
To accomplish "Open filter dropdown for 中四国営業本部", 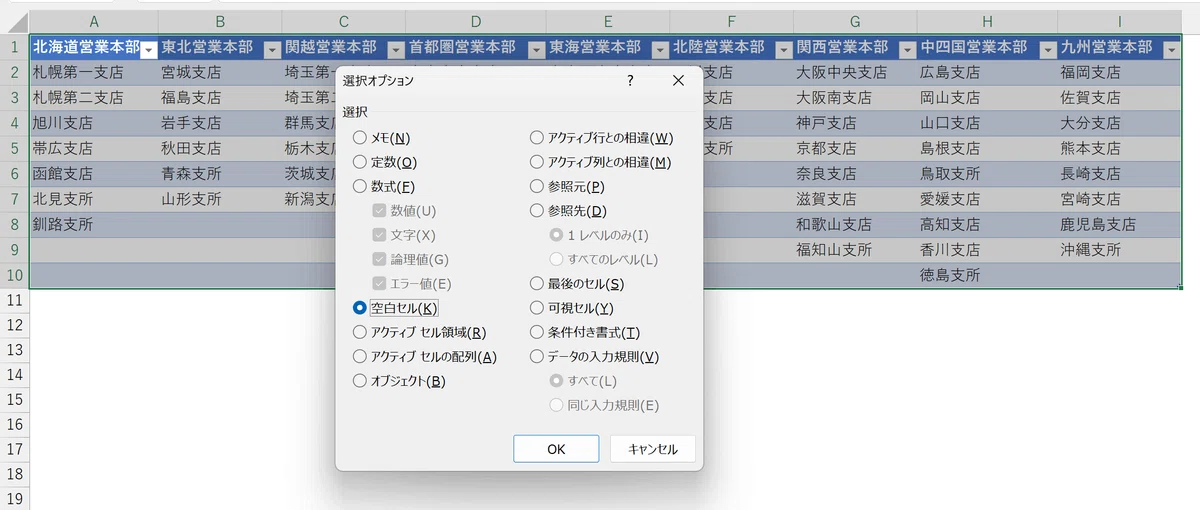I will point(1047,48).
